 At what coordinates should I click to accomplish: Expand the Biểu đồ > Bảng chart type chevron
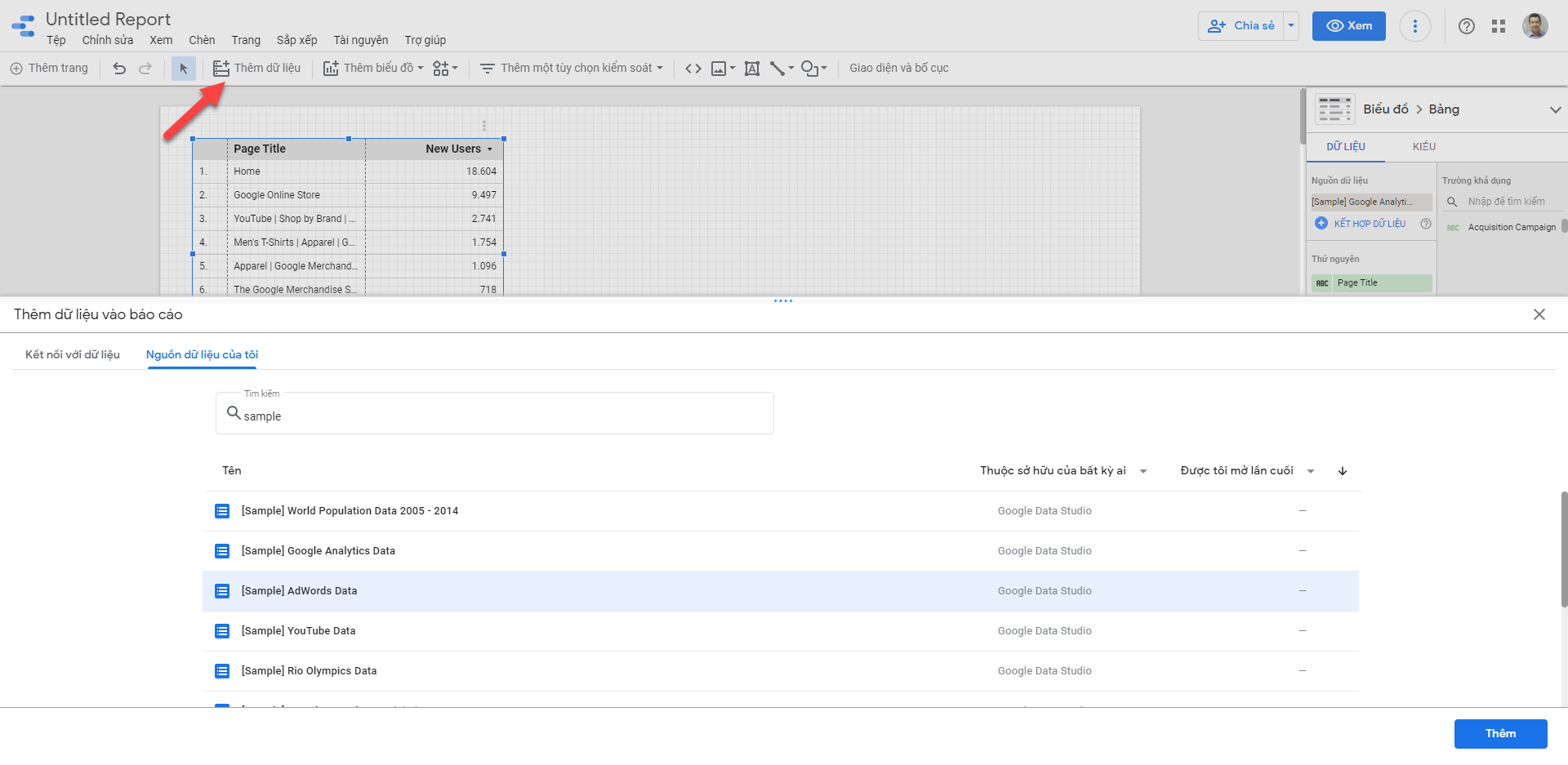[x=1554, y=109]
